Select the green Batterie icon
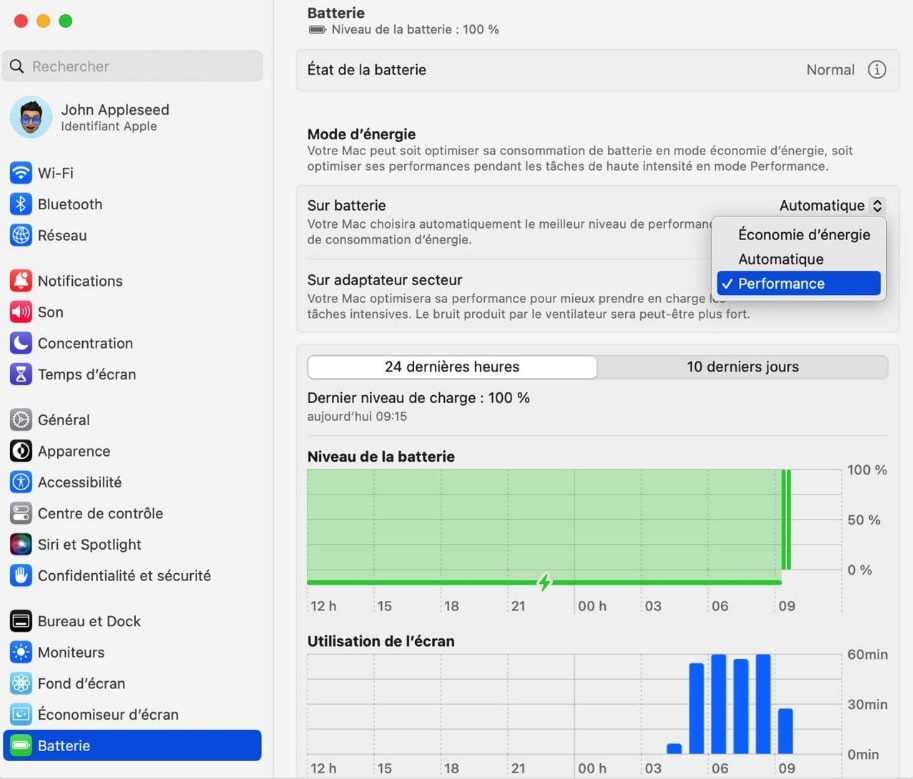Image resolution: width=913 pixels, height=779 pixels. pos(21,746)
